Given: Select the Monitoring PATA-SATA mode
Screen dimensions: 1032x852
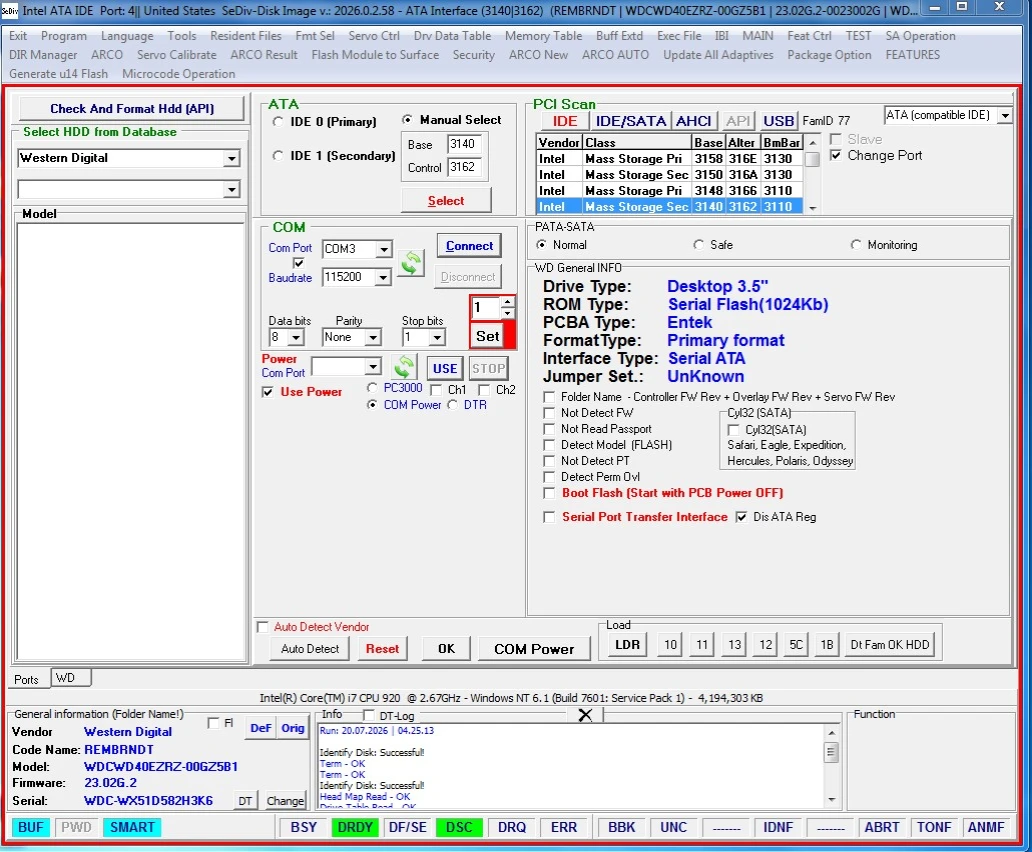Looking at the screenshot, I should (856, 245).
